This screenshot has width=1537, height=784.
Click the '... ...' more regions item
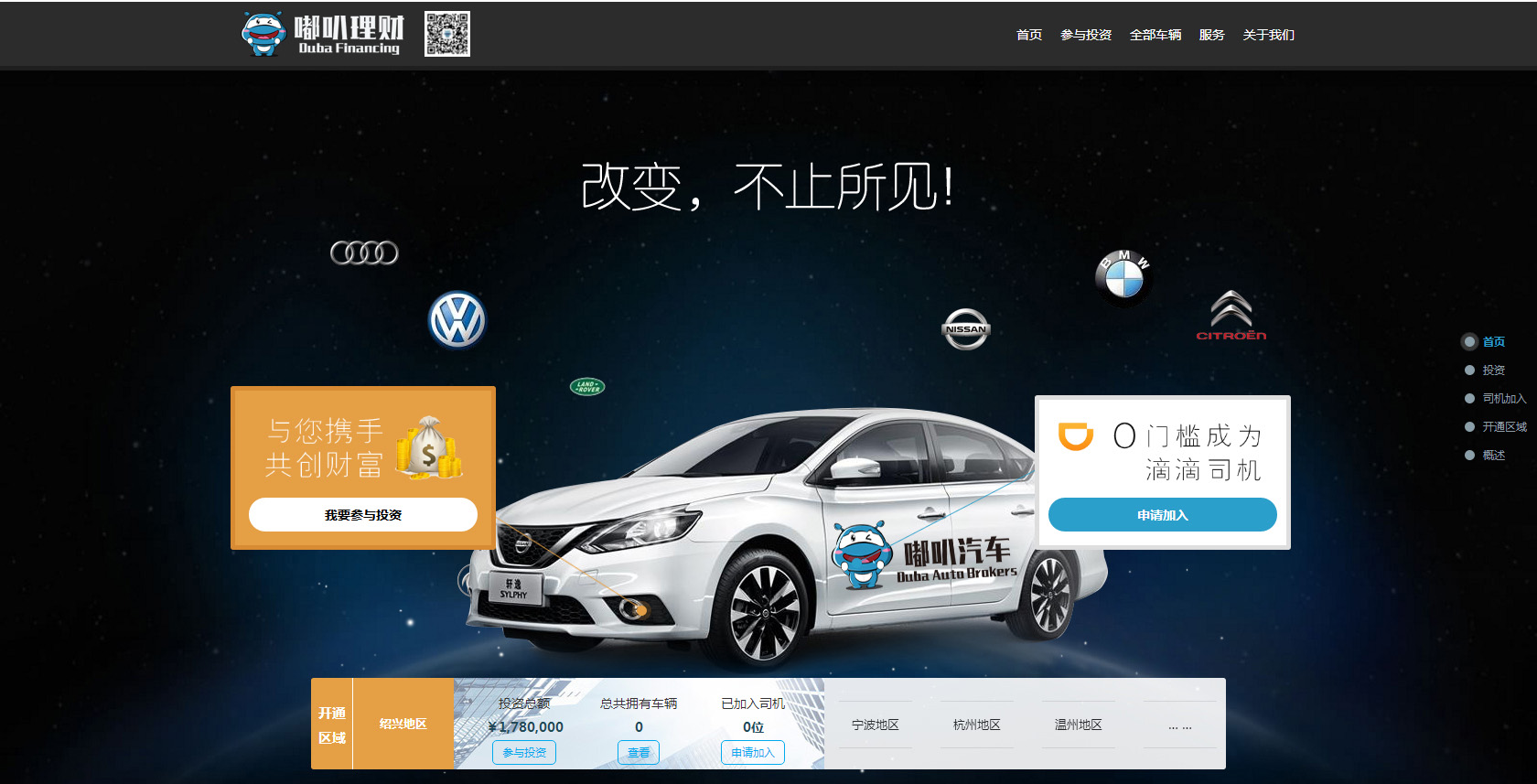[1180, 725]
